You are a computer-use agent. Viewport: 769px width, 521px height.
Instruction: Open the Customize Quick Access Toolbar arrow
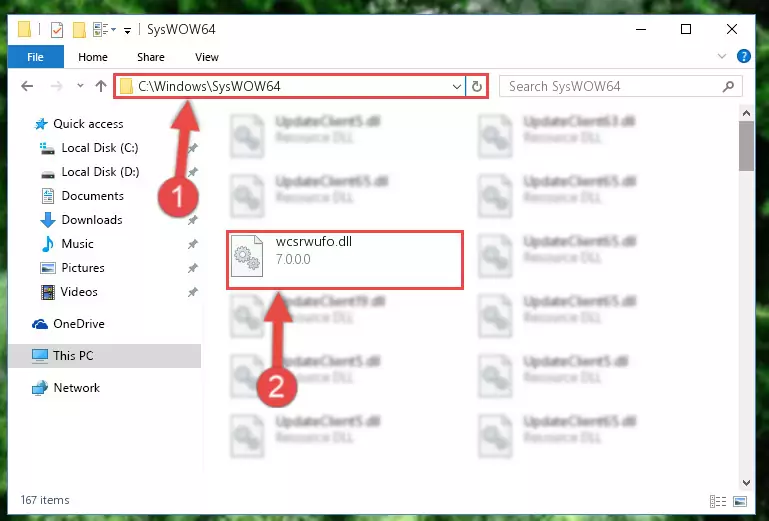[127, 31]
